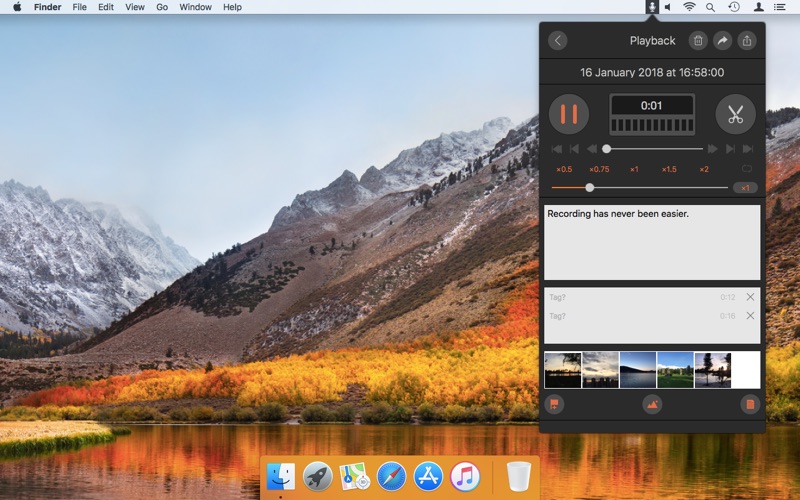Image resolution: width=800 pixels, height=500 pixels.
Task: Open Finder from the Dock
Action: pyautogui.click(x=281, y=477)
